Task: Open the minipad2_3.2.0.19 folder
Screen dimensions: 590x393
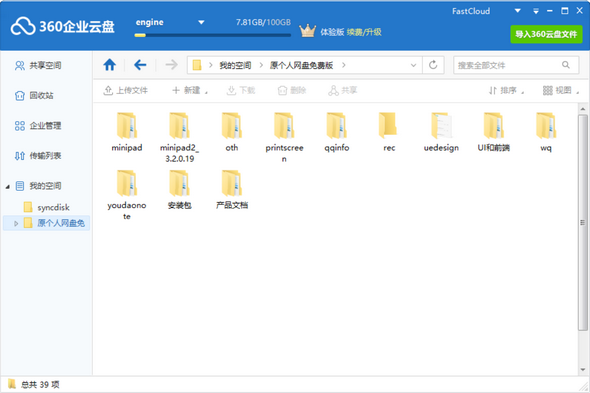Action: click(x=179, y=137)
